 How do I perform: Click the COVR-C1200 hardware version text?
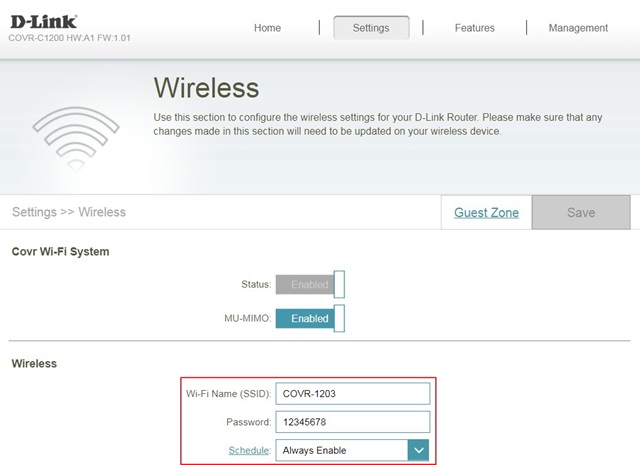[x=70, y=38]
